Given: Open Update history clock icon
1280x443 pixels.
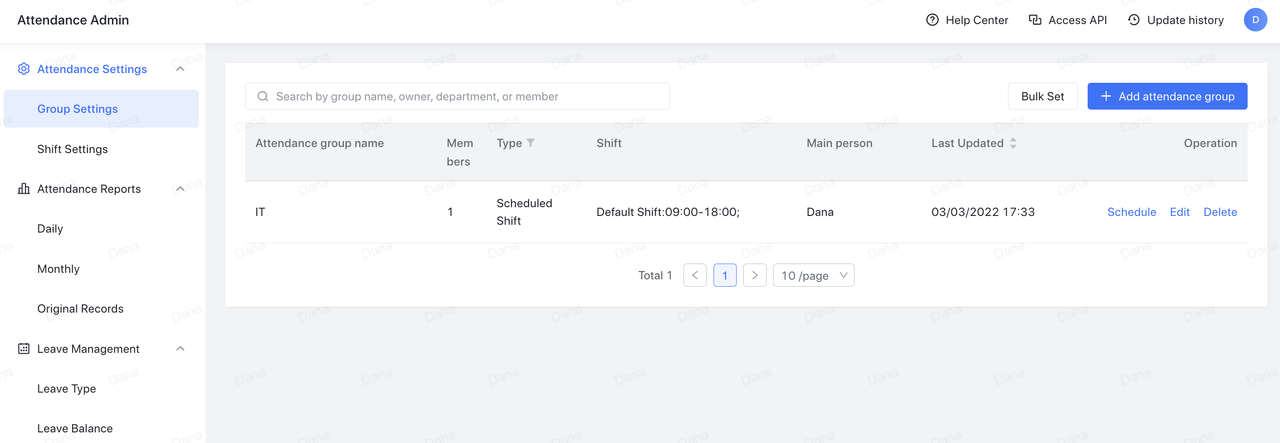Looking at the screenshot, I should pos(1134,20).
